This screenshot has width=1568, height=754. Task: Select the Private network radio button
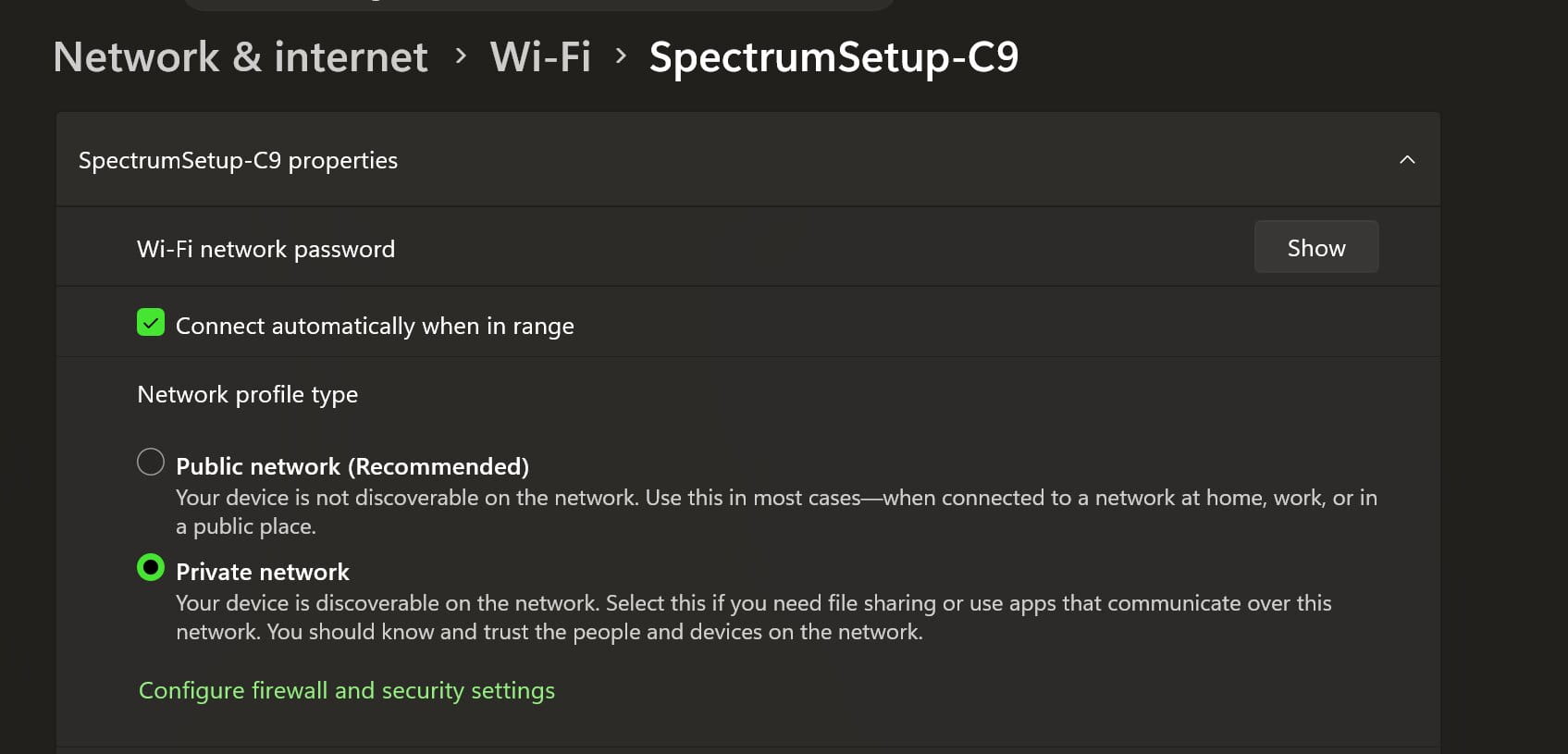click(x=151, y=567)
